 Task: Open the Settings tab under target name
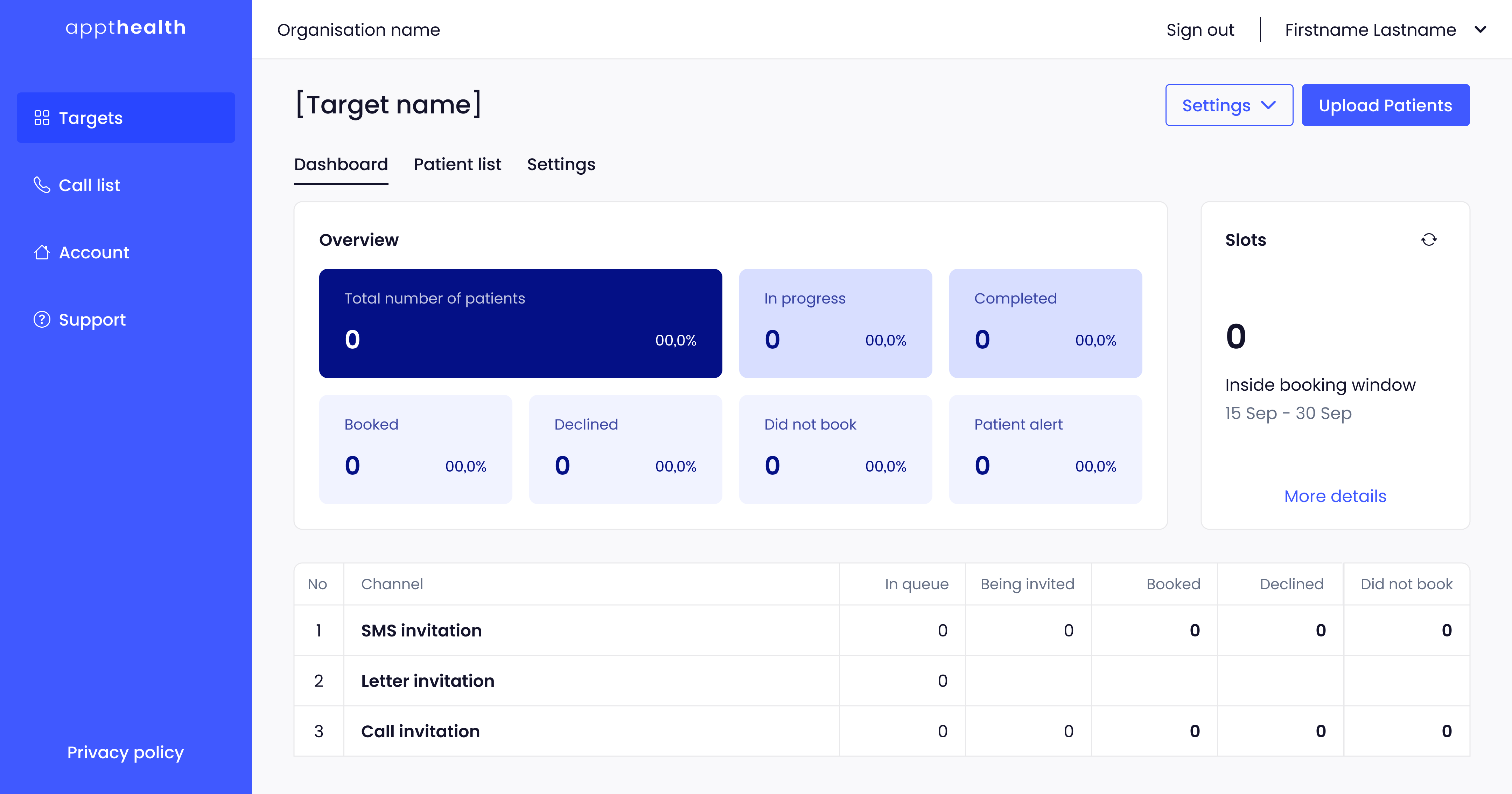(561, 165)
